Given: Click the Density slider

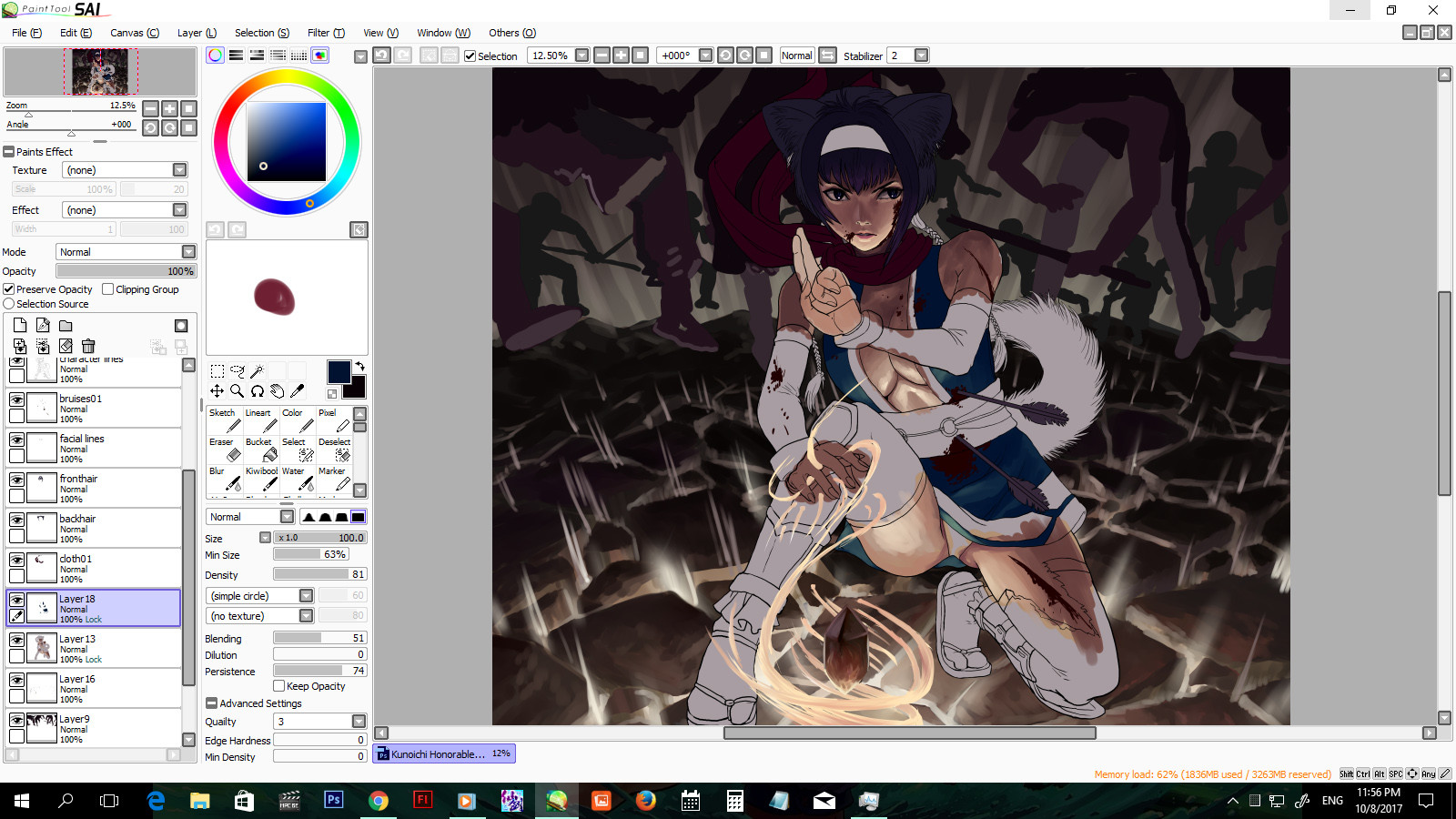Looking at the screenshot, I should [x=319, y=574].
